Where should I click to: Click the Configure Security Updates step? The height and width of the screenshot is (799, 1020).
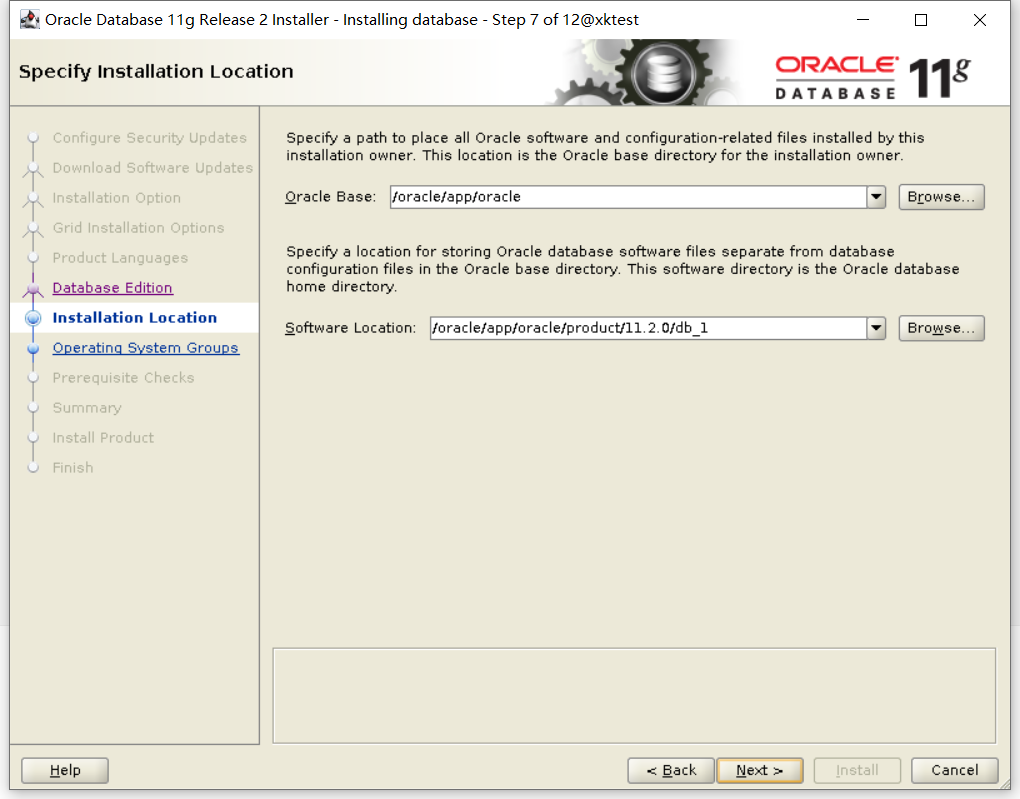150,138
